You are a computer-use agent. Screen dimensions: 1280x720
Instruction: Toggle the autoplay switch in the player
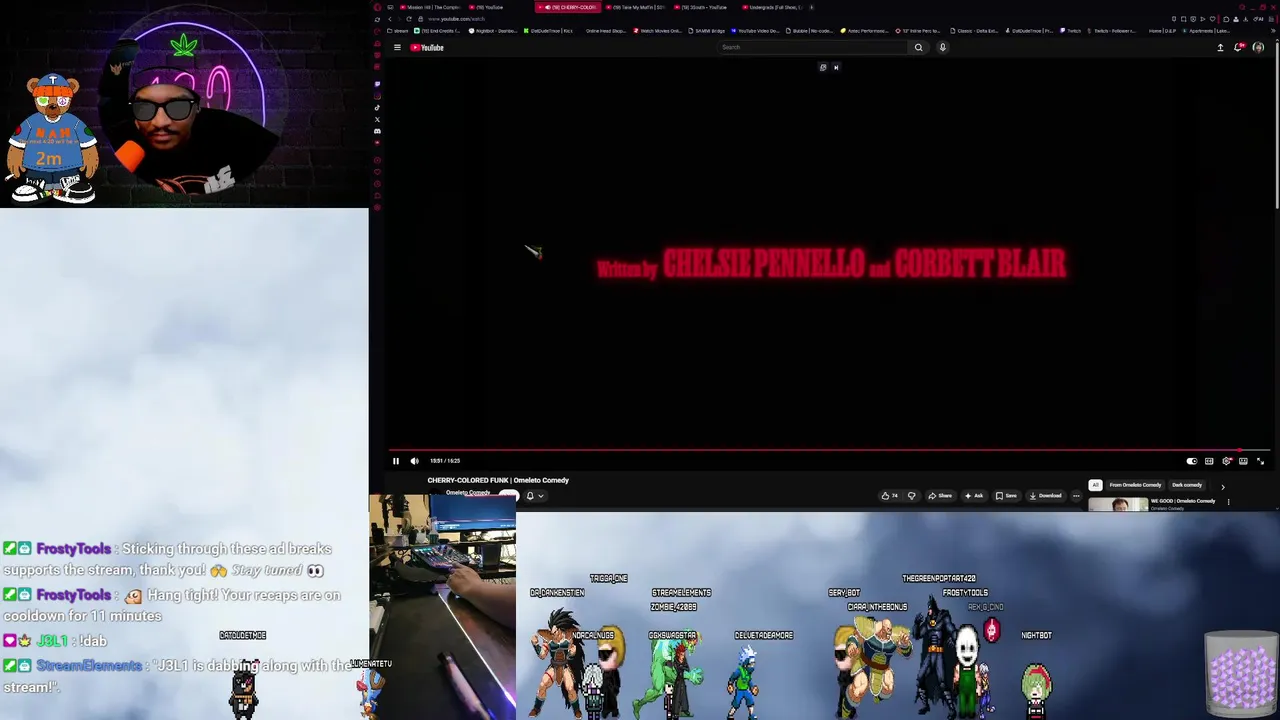coord(1192,461)
